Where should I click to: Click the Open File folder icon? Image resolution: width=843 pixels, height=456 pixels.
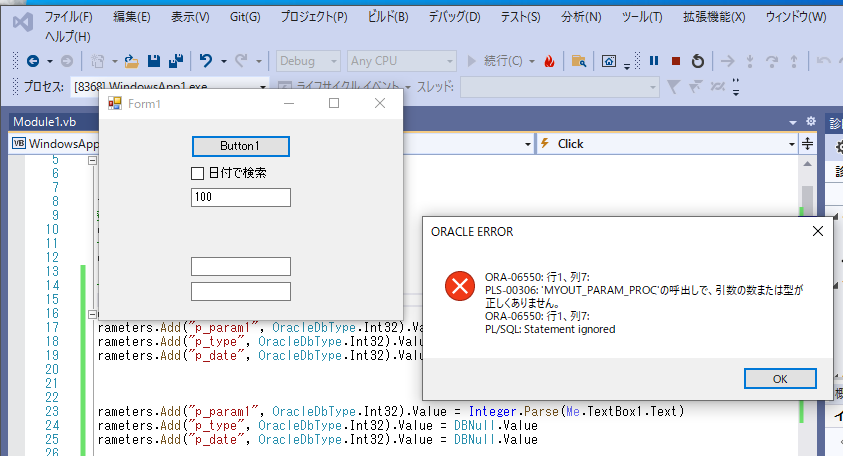point(132,61)
